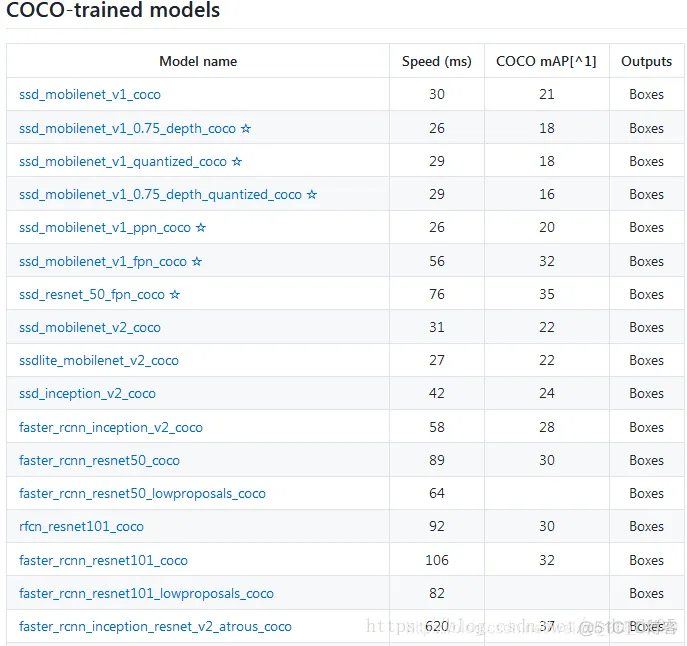The height and width of the screenshot is (646, 687).
Task: Open ssd_mobilenet_v2_coco link
Action: click(x=90, y=327)
